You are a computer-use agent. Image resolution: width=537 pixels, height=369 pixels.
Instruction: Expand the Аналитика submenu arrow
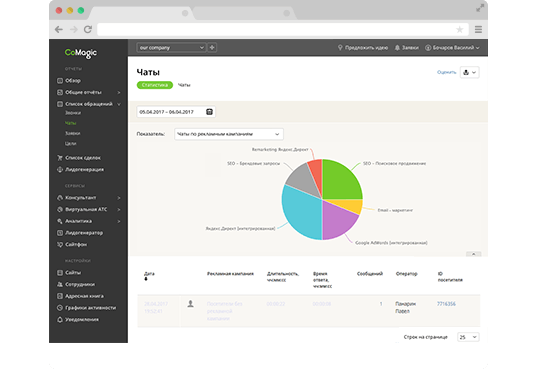tap(119, 221)
